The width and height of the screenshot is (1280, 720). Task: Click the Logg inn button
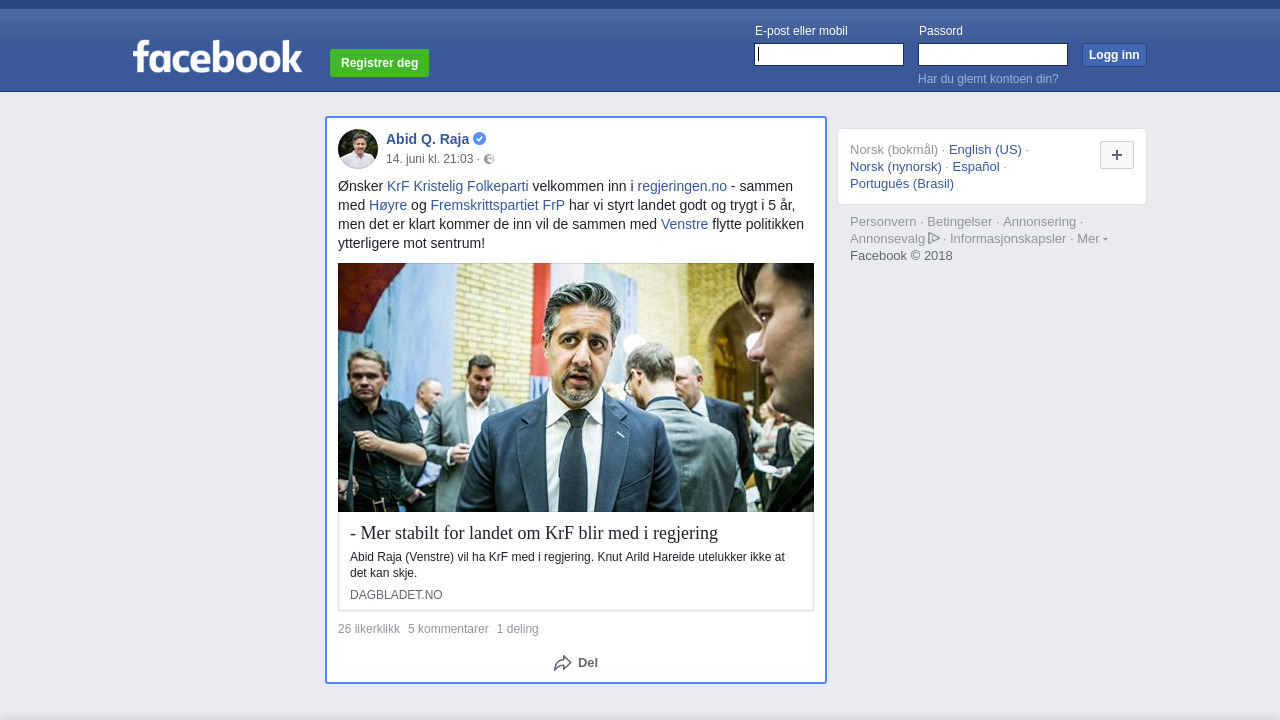[x=1114, y=55]
